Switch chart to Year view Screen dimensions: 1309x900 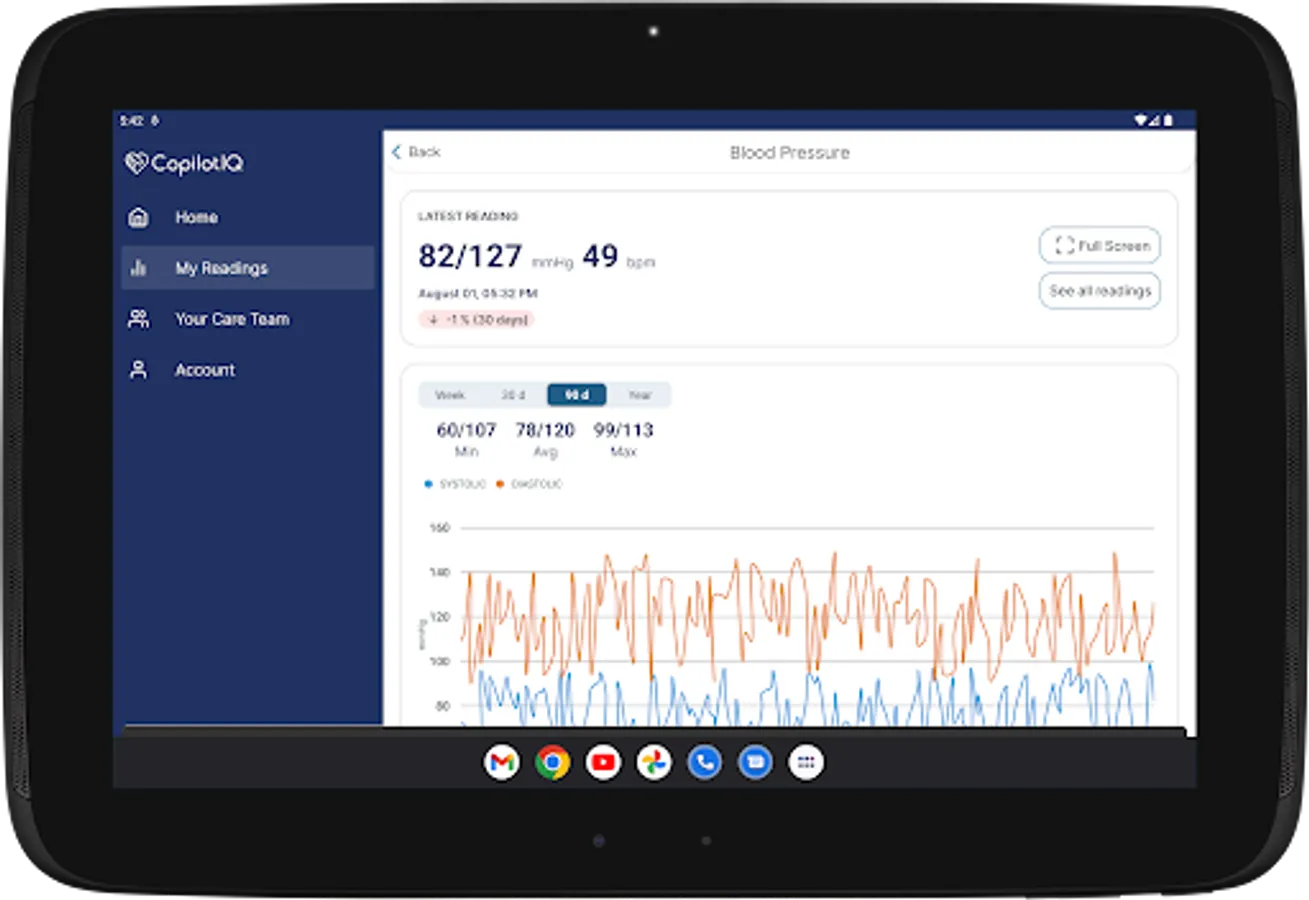coord(640,395)
